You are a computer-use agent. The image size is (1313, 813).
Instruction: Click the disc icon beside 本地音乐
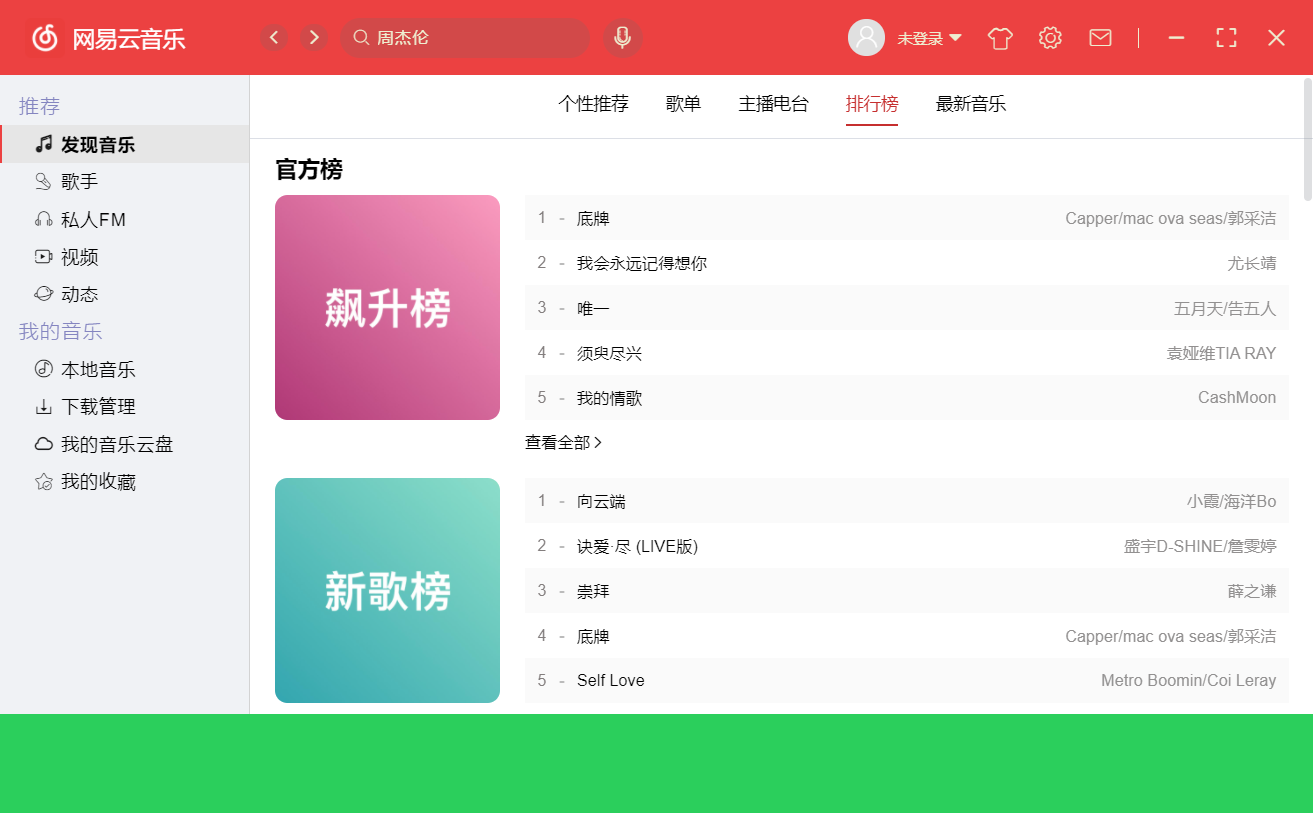click(x=43, y=369)
